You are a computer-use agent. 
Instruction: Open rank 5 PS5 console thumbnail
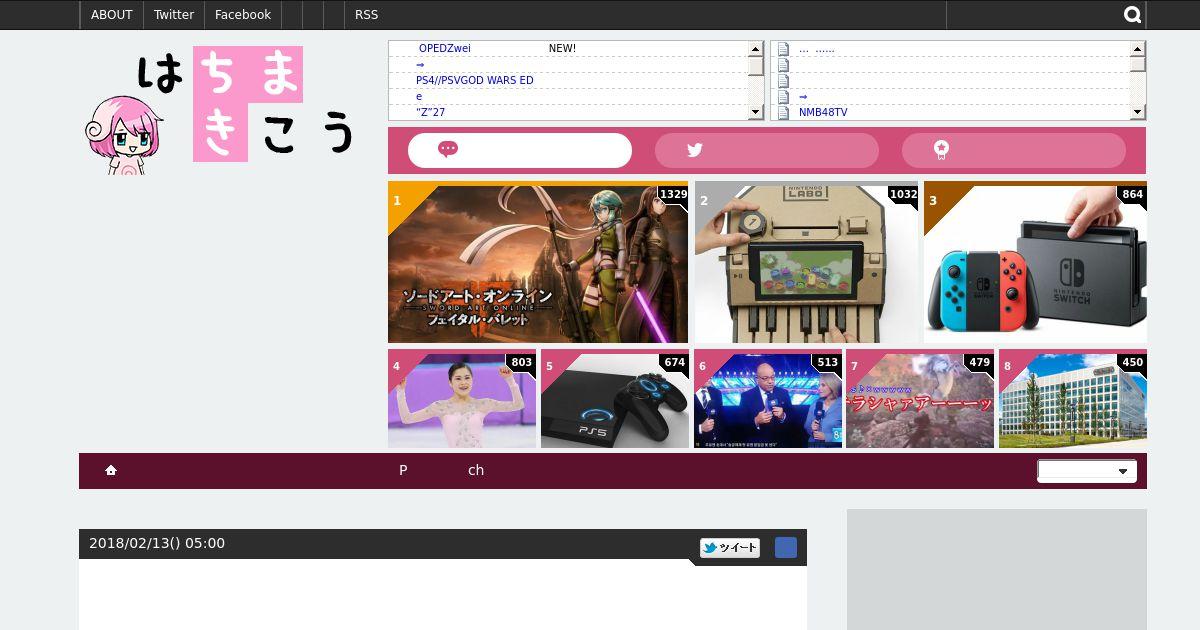point(615,399)
